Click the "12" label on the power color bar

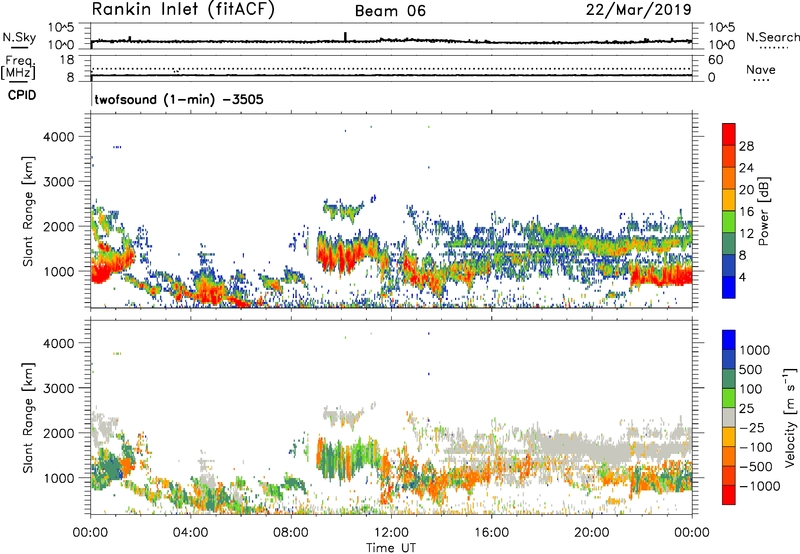click(746, 234)
